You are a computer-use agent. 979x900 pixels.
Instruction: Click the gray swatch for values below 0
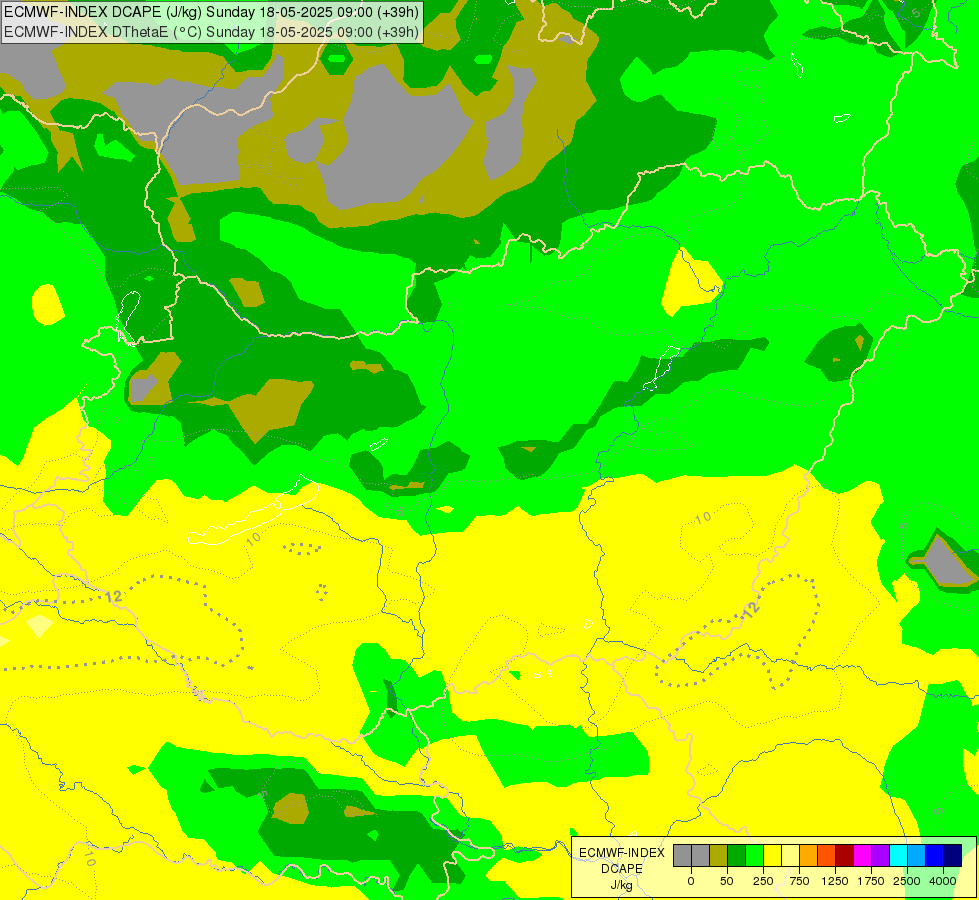point(682,856)
